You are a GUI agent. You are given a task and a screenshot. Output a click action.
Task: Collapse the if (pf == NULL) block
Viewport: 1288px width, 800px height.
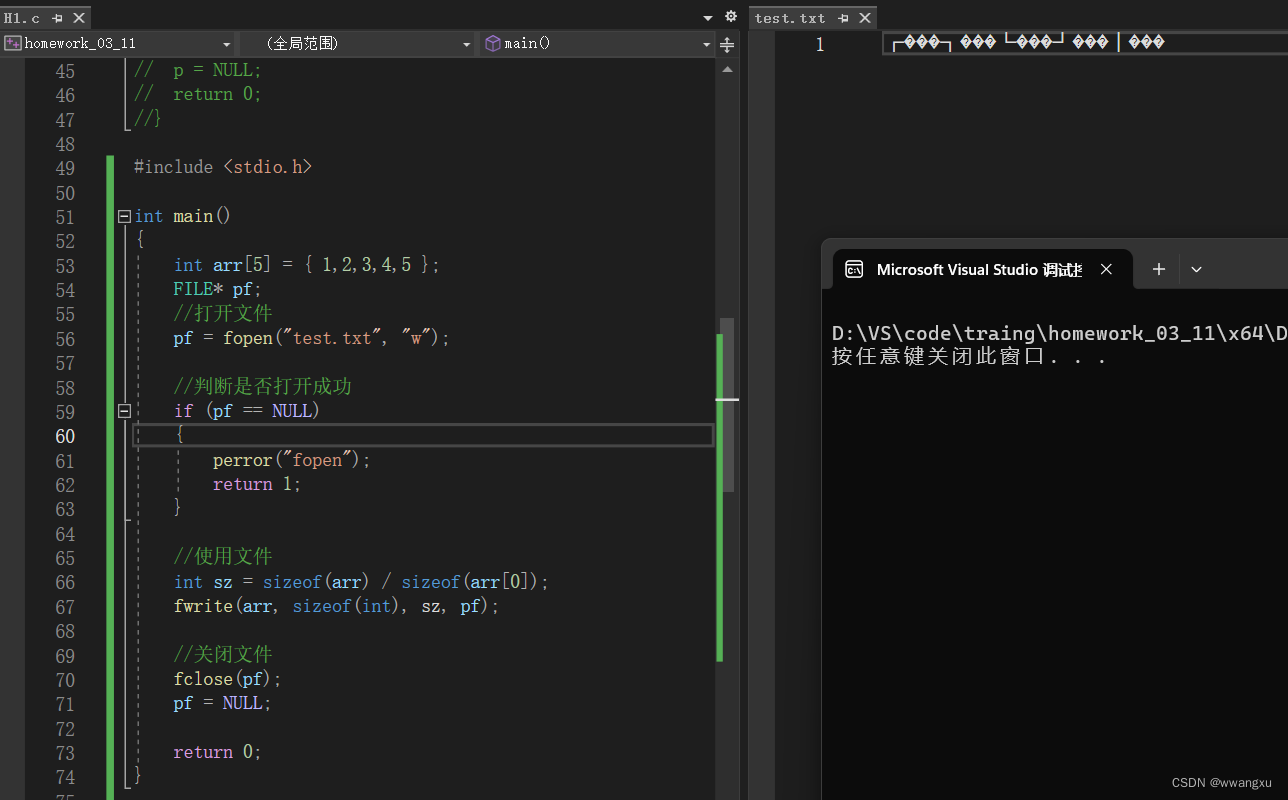pyautogui.click(x=124, y=411)
